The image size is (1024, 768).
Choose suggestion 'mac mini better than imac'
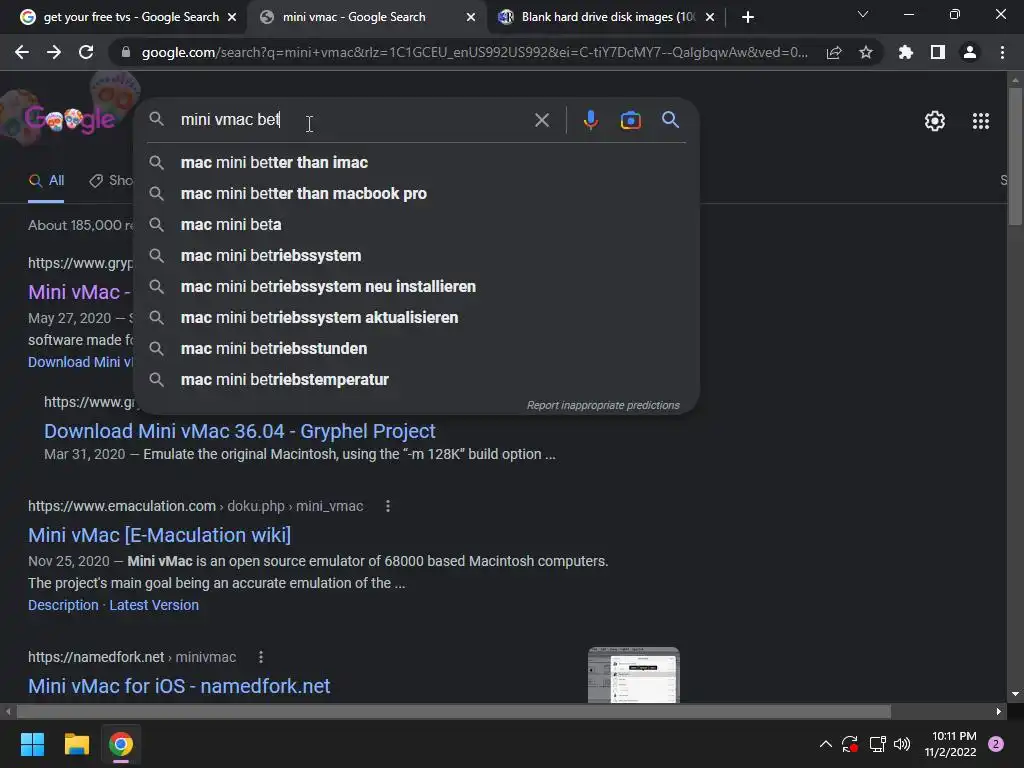[416, 163]
